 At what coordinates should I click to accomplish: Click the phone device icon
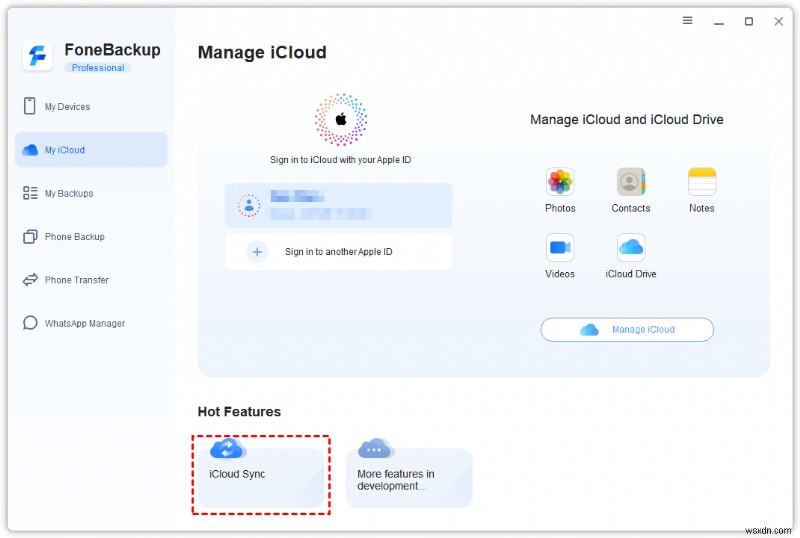(30, 106)
